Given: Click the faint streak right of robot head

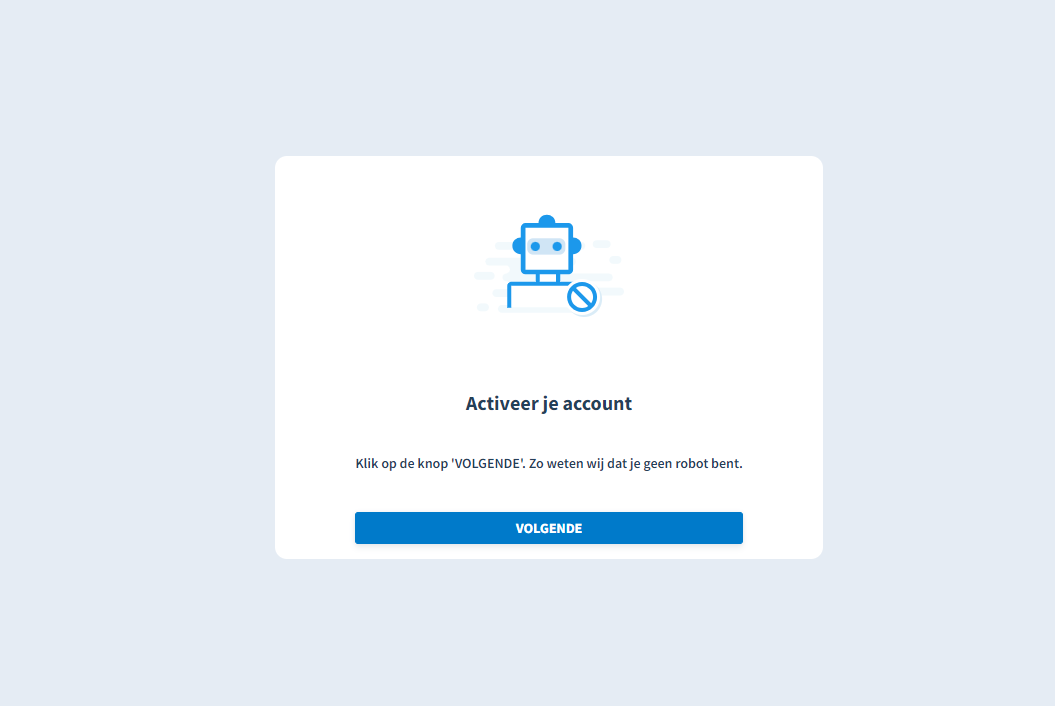Looking at the screenshot, I should (x=602, y=244).
